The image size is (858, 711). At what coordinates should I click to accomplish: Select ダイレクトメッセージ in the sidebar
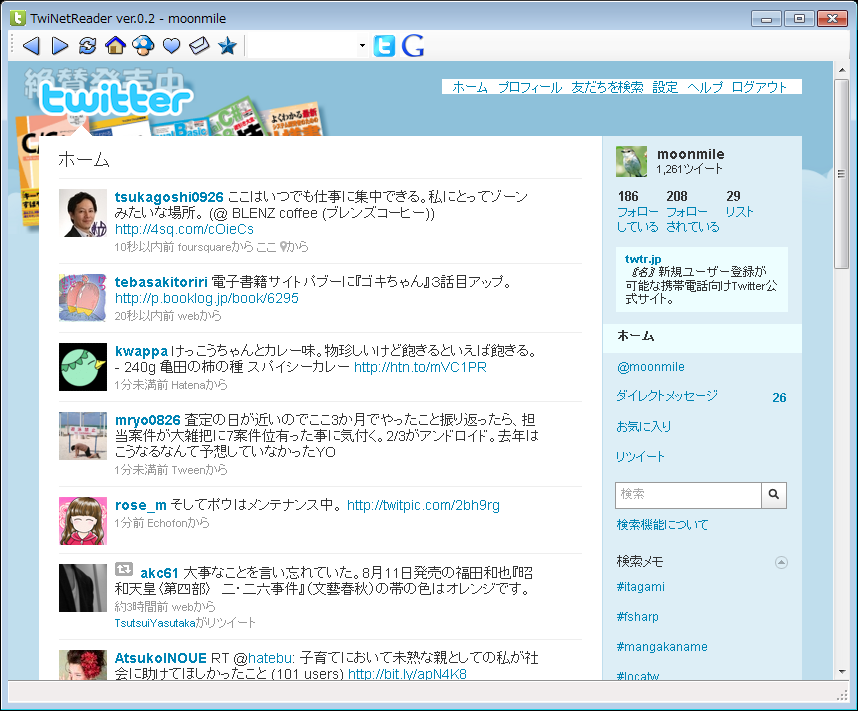667,396
